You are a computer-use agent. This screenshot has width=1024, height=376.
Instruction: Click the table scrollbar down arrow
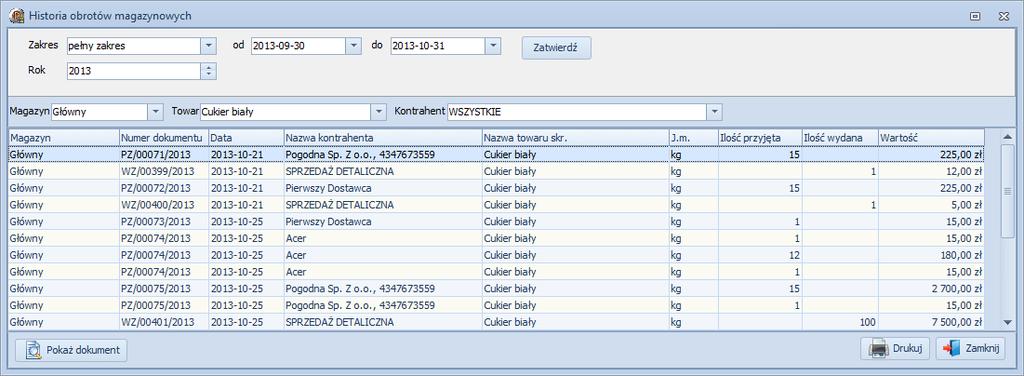click(1008, 322)
